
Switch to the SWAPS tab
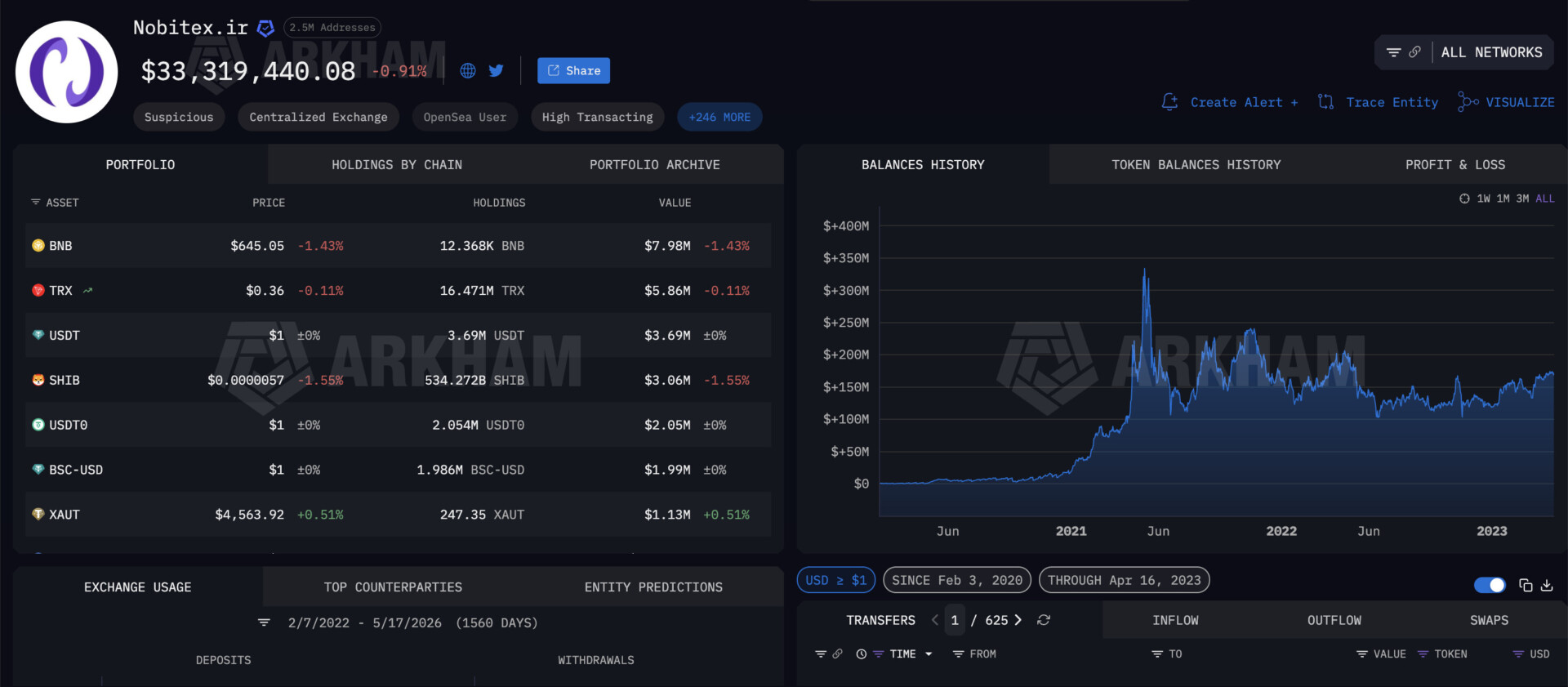tap(1490, 620)
